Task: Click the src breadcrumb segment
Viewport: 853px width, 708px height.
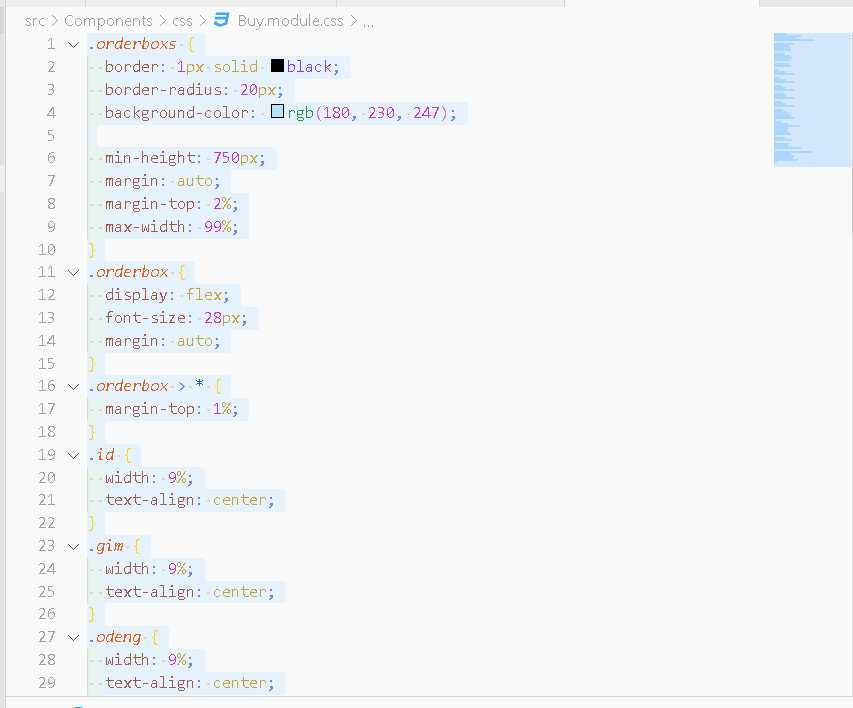Action: click(x=35, y=21)
